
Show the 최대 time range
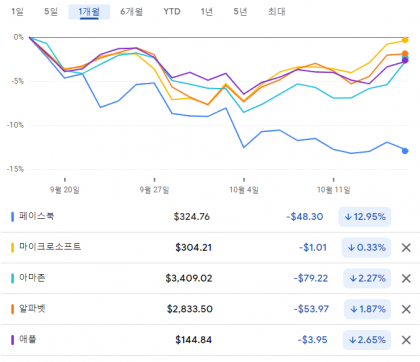click(x=277, y=12)
